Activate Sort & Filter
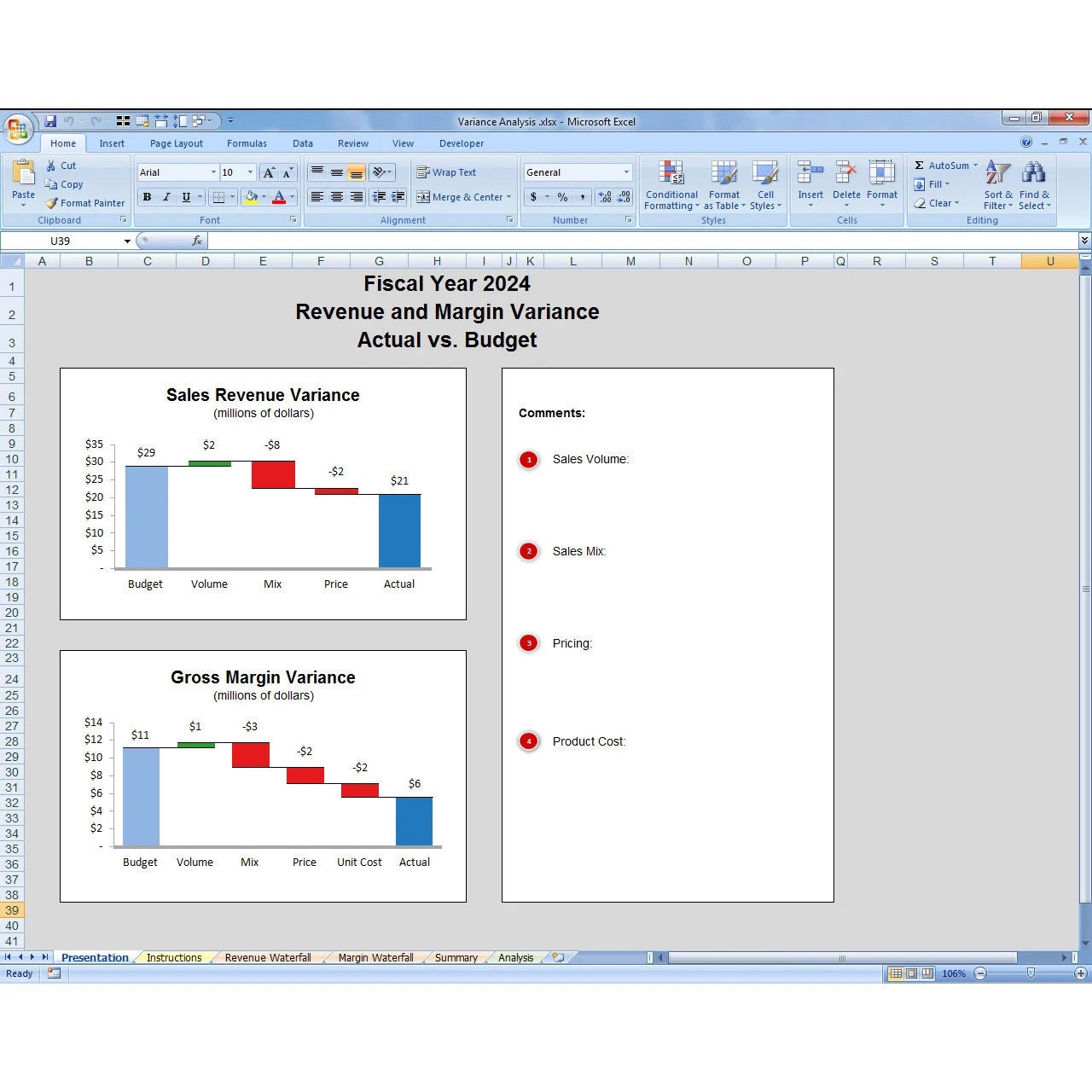Image resolution: width=1092 pixels, height=1092 pixels. coord(996,185)
